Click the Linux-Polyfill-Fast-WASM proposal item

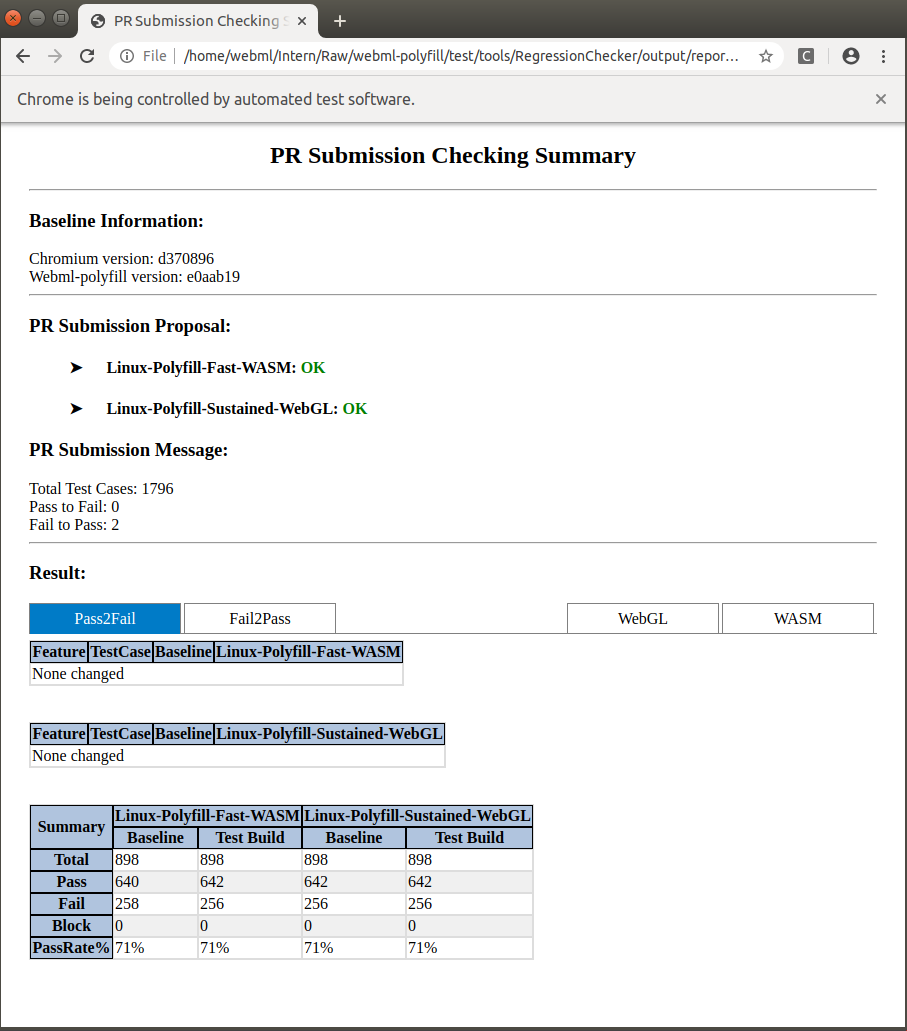pos(216,368)
